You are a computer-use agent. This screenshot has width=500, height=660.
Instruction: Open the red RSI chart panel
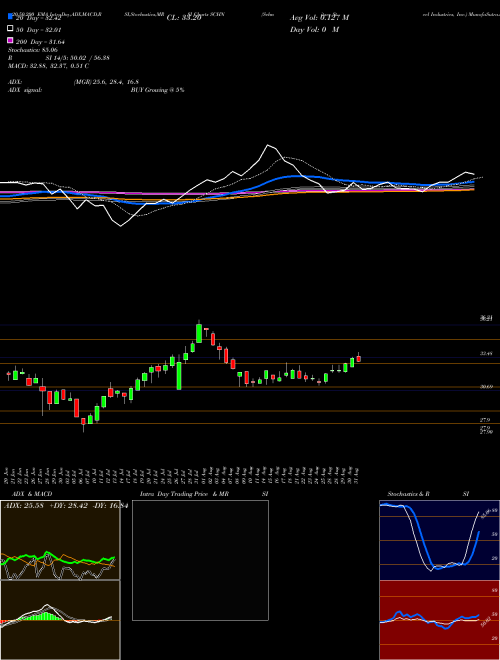(x=439, y=620)
